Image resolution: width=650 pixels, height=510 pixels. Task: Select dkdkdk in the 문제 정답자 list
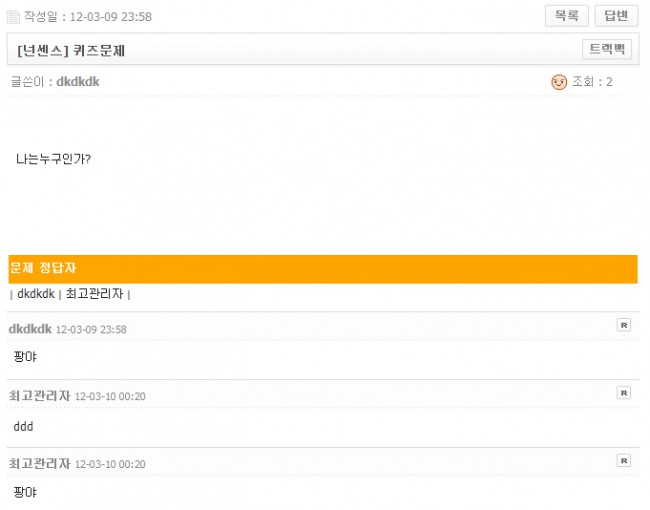pyautogui.click(x=35, y=294)
